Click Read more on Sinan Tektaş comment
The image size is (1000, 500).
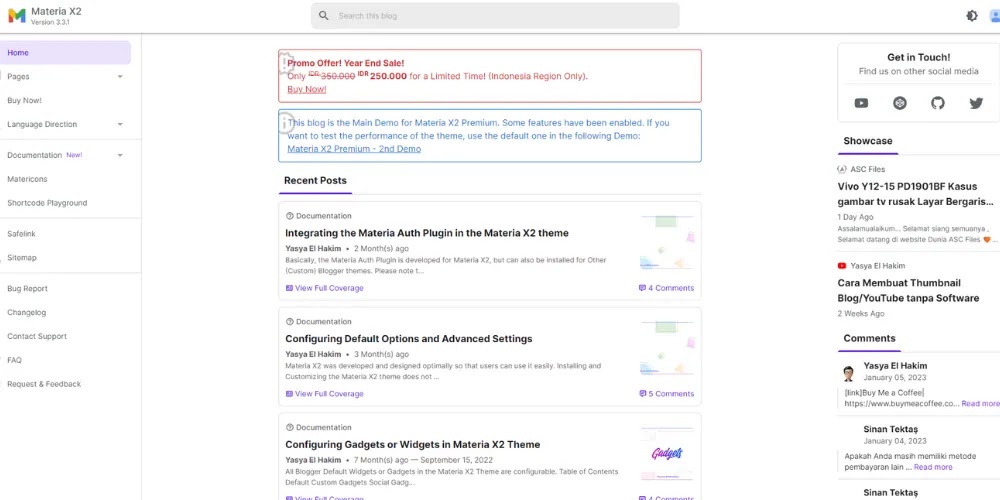(933, 467)
